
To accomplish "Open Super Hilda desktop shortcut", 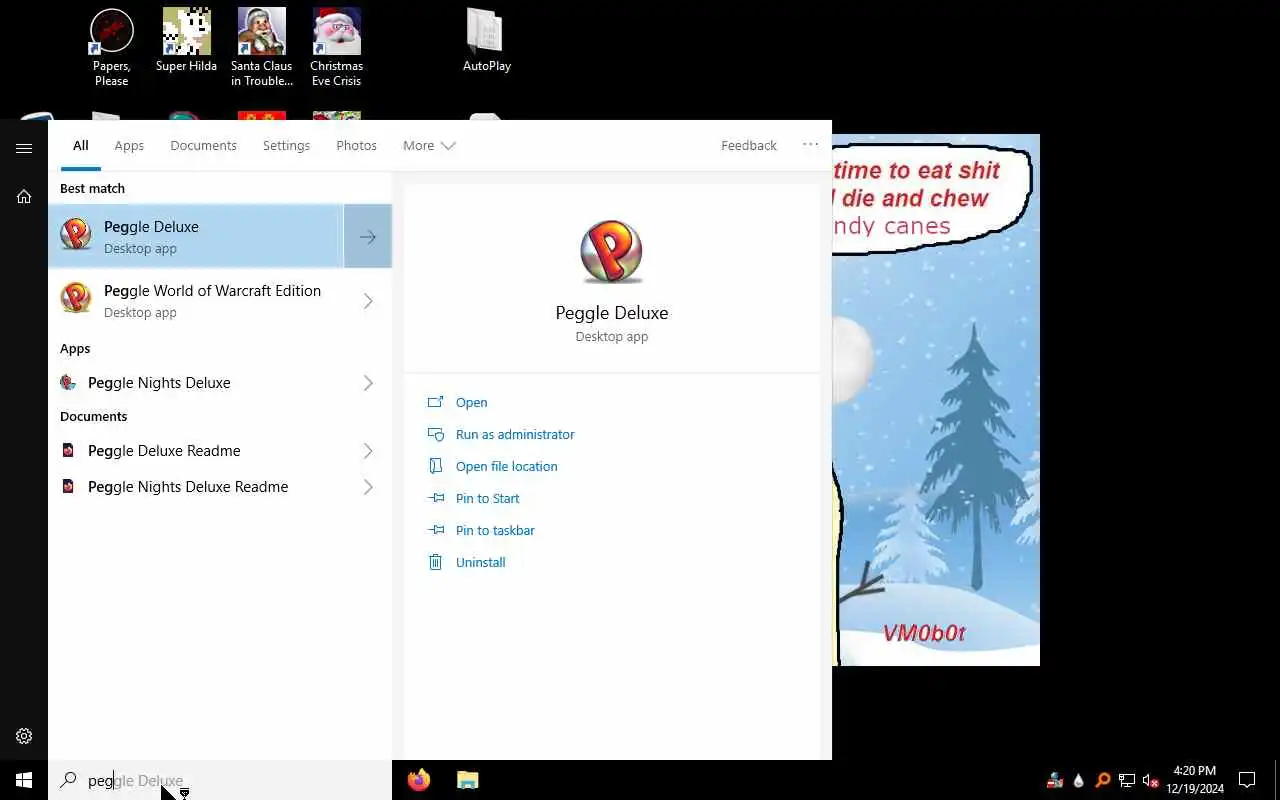I will click(186, 41).
